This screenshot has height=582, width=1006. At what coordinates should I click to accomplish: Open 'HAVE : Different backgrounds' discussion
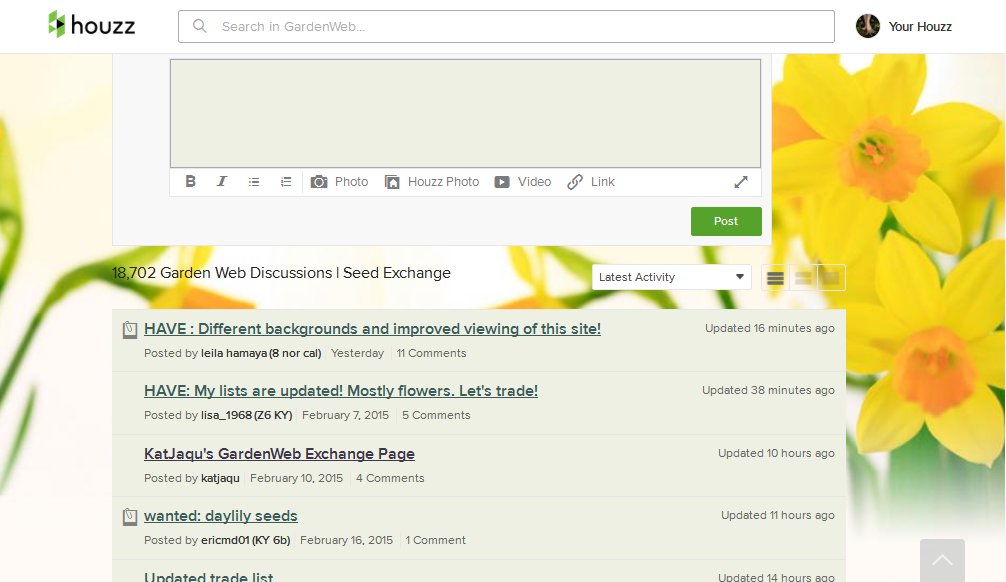(x=372, y=329)
